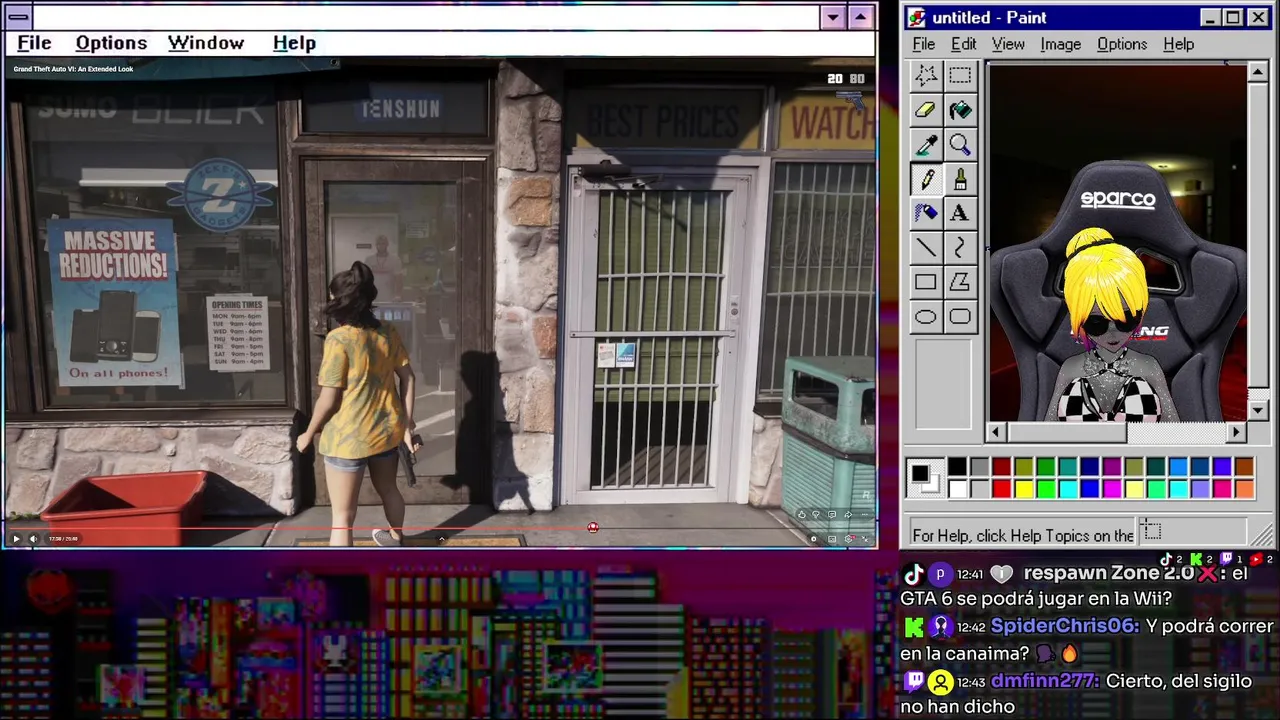Open the File menu in the video window
The width and height of the screenshot is (1280, 720).
[x=34, y=43]
